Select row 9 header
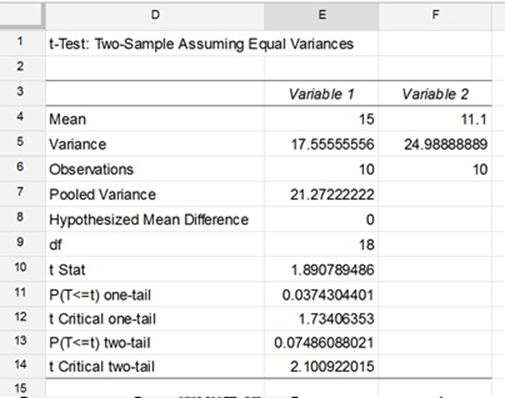Viewport: 505px width, 398px height. point(21,243)
